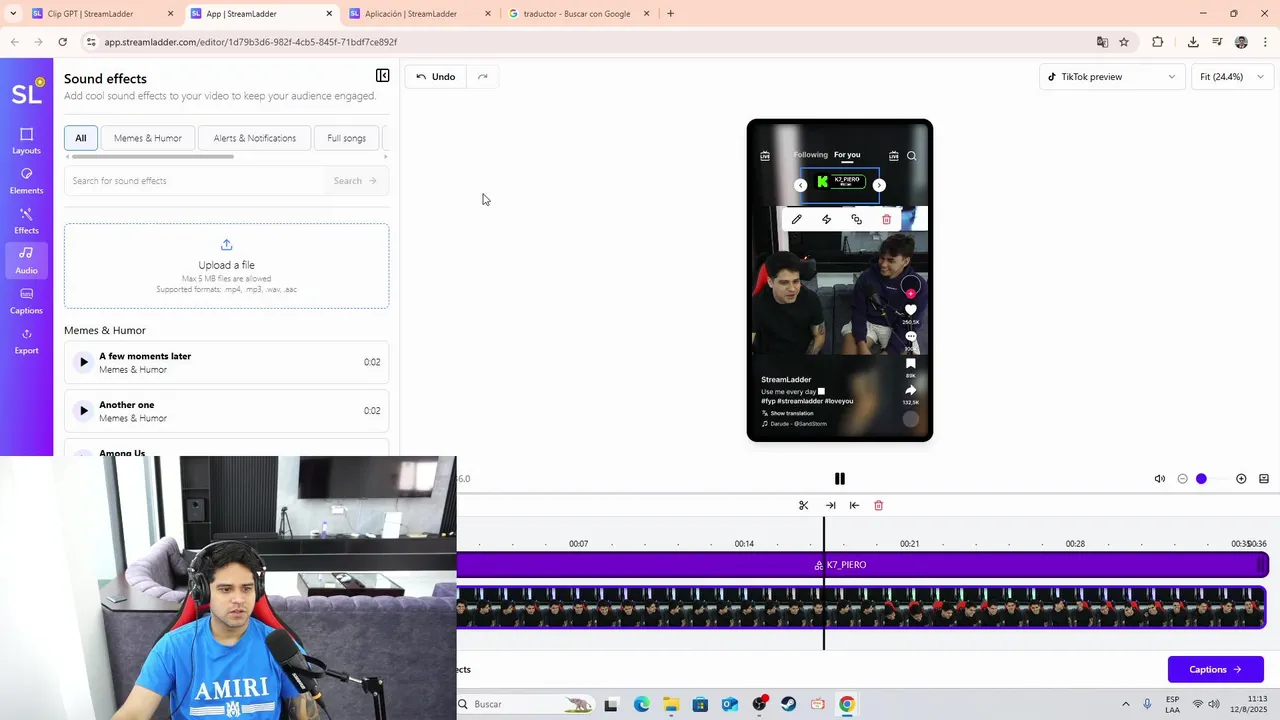
Task: Reload the current page
Action: (62, 42)
